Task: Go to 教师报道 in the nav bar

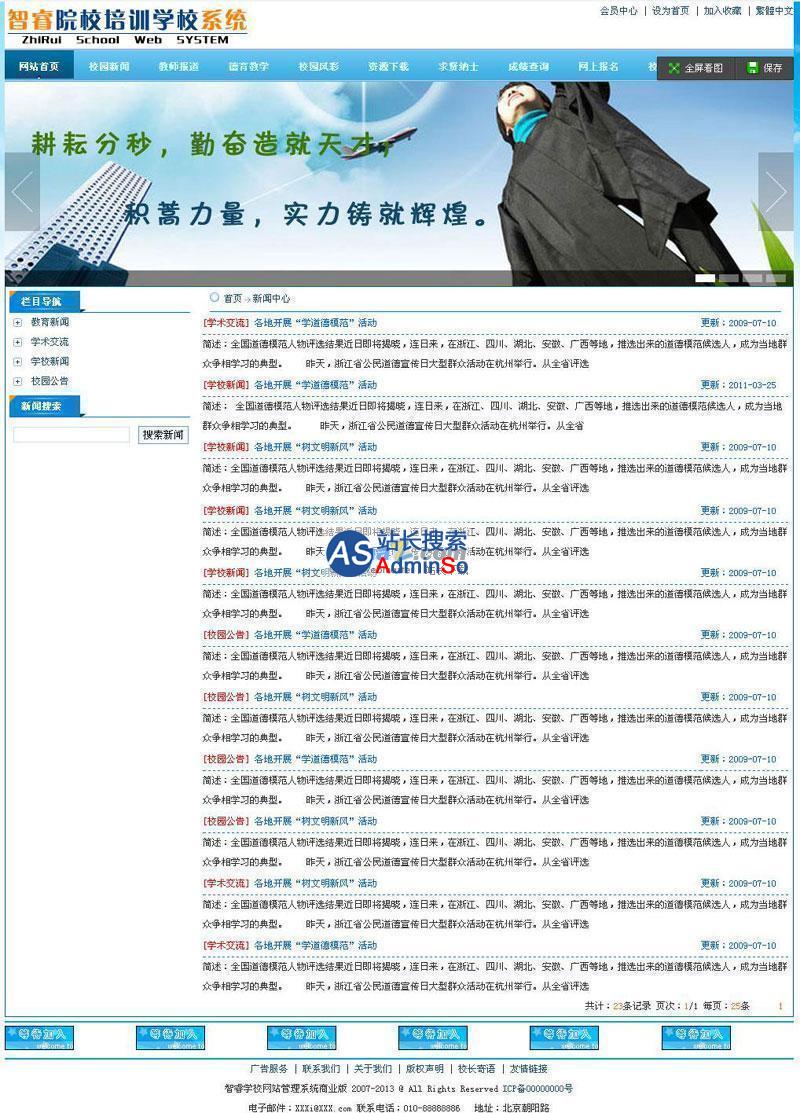Action: click(179, 67)
